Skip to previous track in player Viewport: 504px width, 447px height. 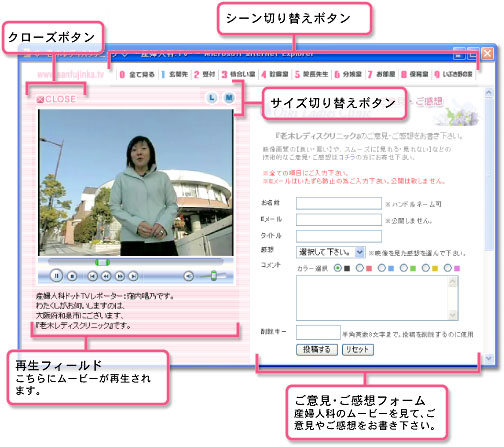point(92,276)
